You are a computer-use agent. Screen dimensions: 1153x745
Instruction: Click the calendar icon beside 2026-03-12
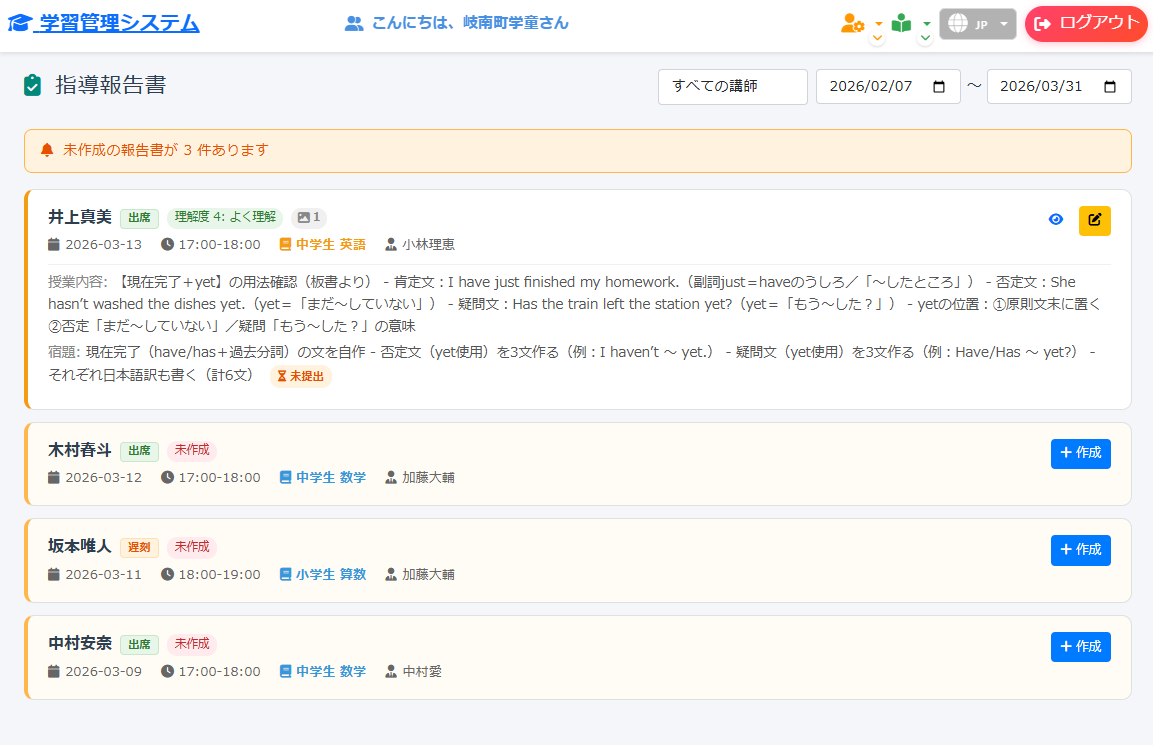(x=54, y=477)
